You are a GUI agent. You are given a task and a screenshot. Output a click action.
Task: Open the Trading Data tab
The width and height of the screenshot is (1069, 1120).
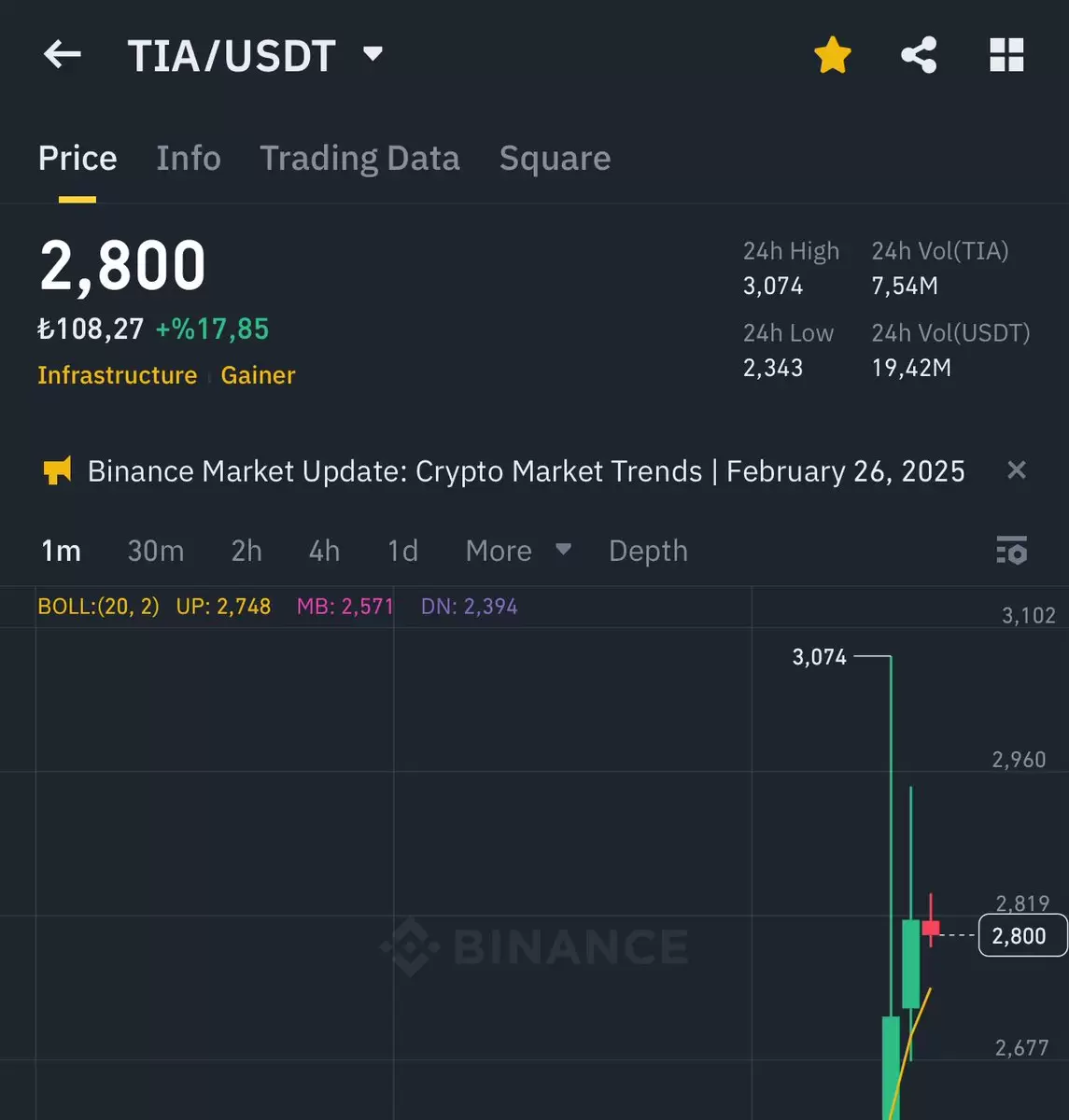click(x=359, y=159)
